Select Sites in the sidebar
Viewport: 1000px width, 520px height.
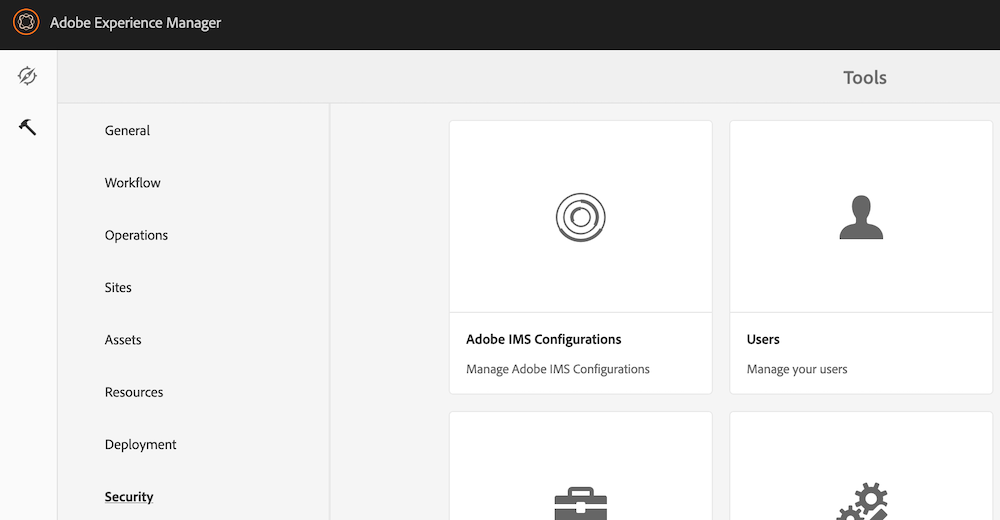click(x=118, y=287)
